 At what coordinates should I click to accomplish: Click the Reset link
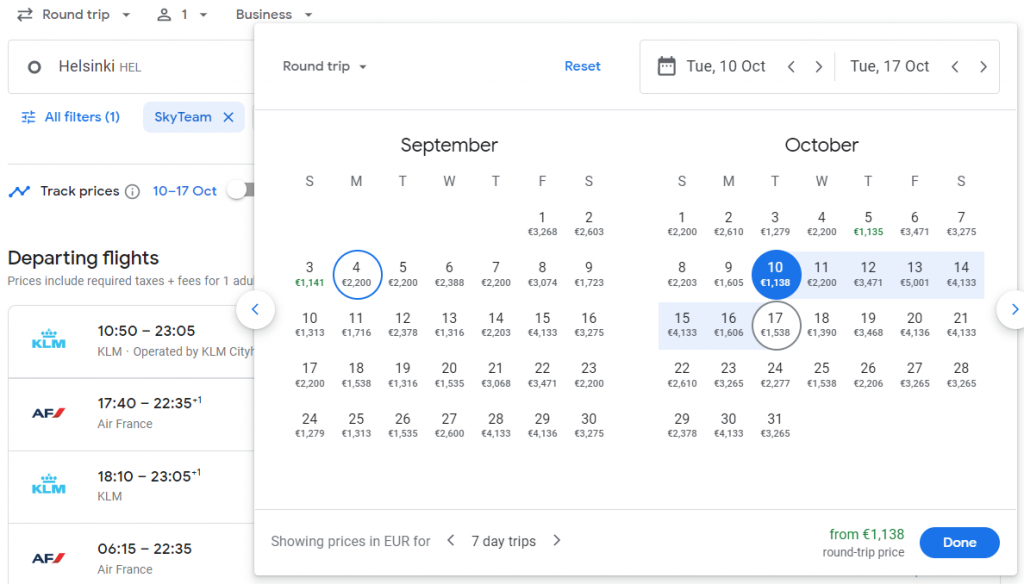click(582, 66)
